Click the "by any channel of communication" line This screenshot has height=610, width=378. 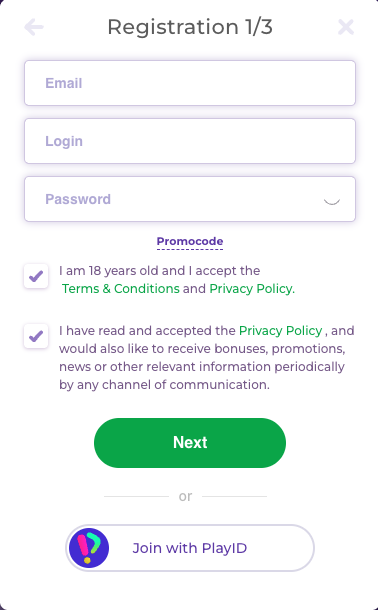164,385
